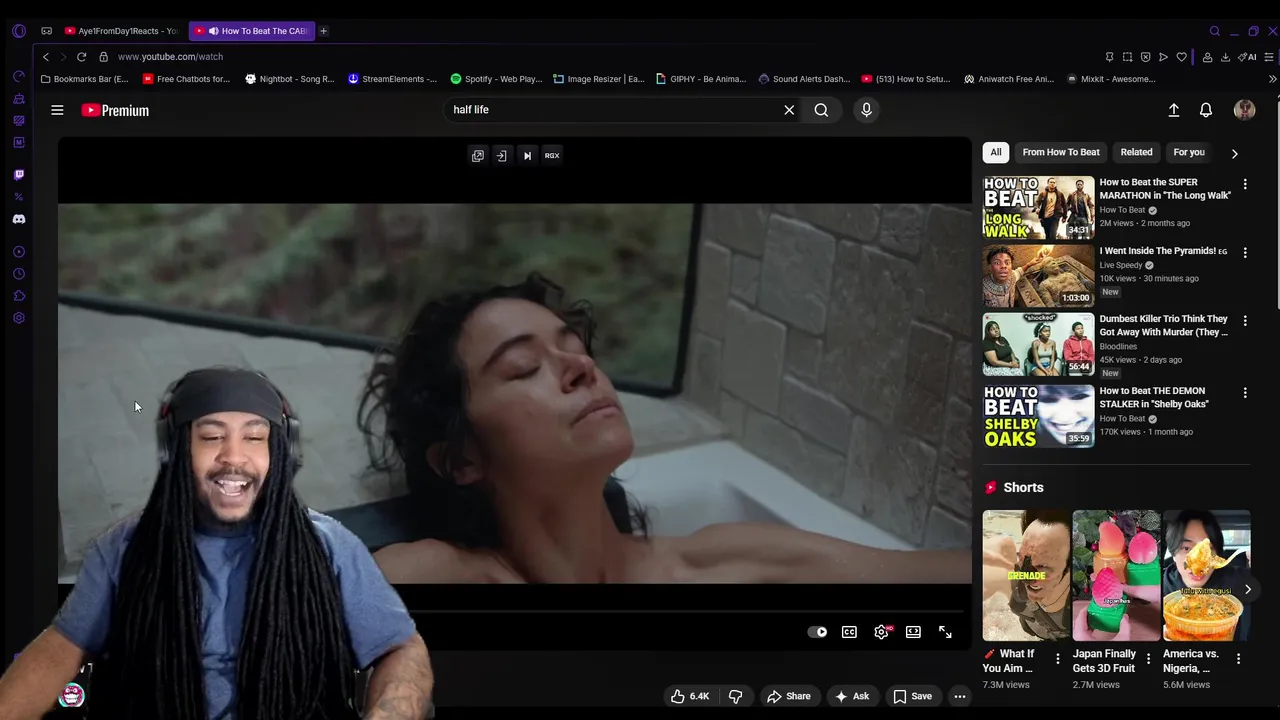Click the RGX button above the video
Viewport: 1280px width, 720px height.
point(552,156)
